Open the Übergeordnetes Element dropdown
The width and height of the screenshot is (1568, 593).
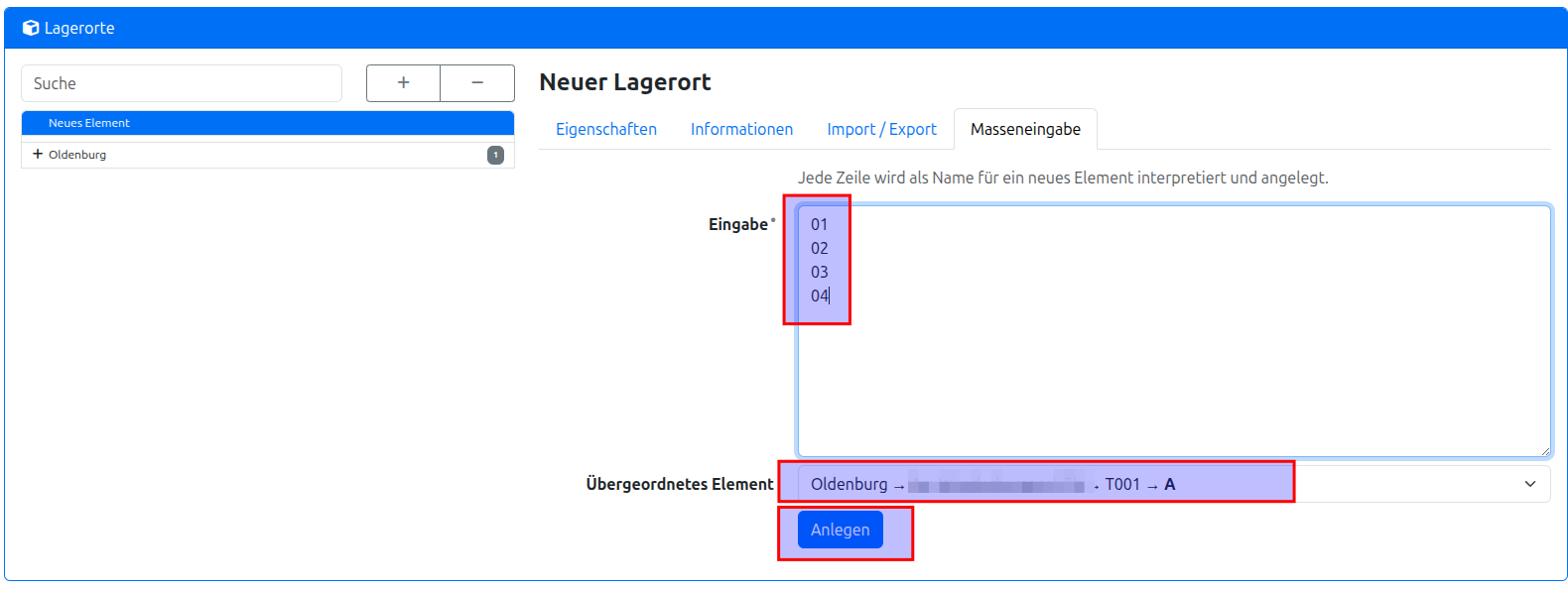[x=1173, y=484]
